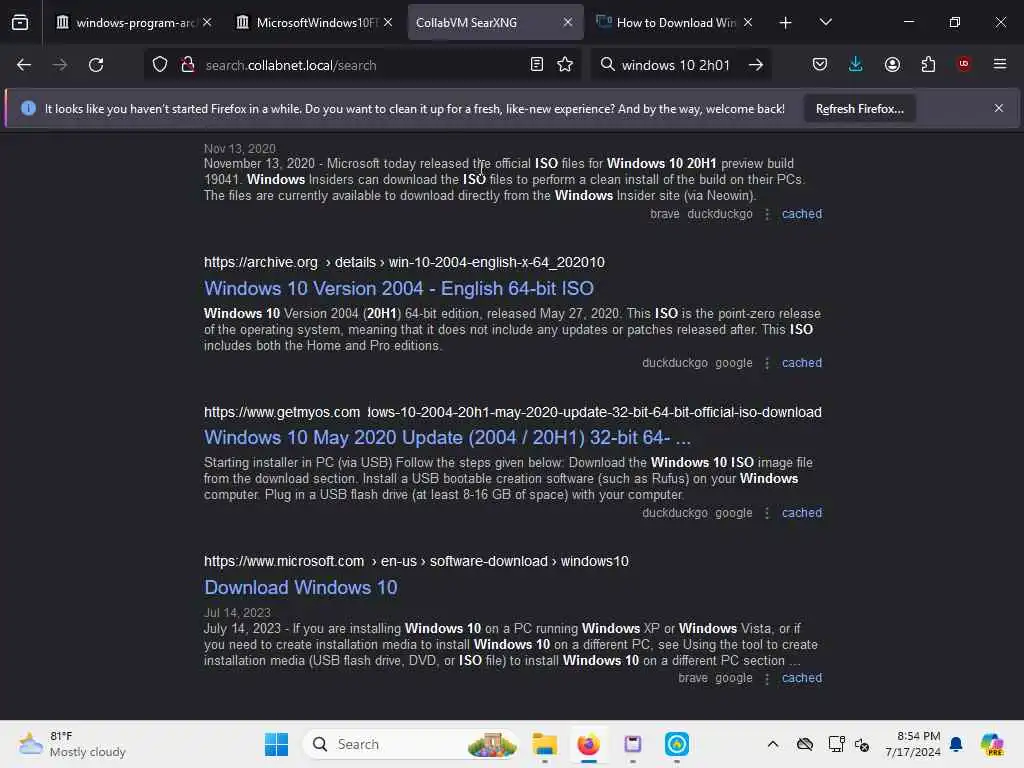Viewport: 1024px width, 768px height.
Task: Submit search with the arrow next to query
Action: point(756,65)
